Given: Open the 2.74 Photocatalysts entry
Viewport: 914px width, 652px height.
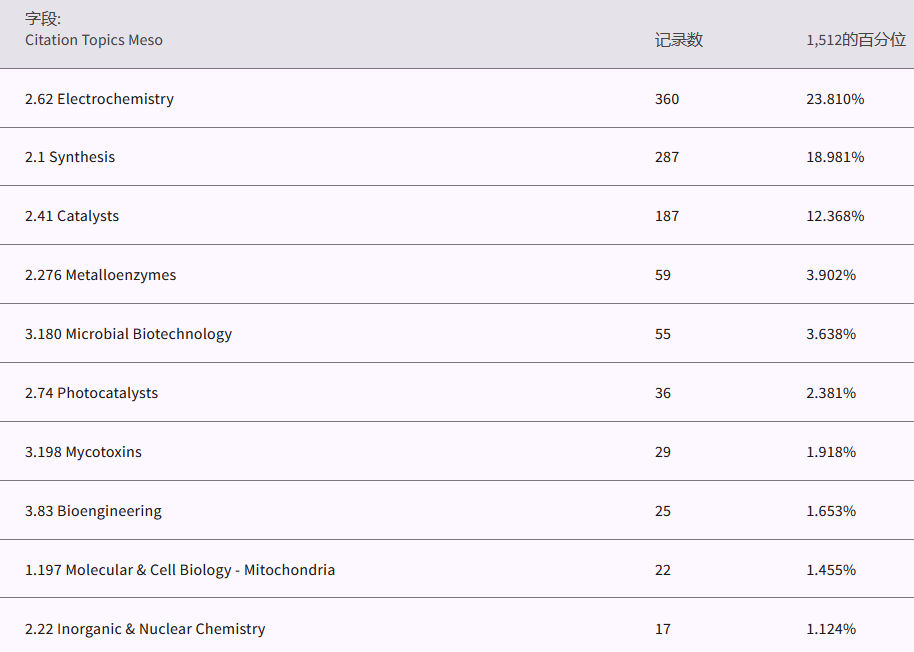Looking at the screenshot, I should coord(91,393).
